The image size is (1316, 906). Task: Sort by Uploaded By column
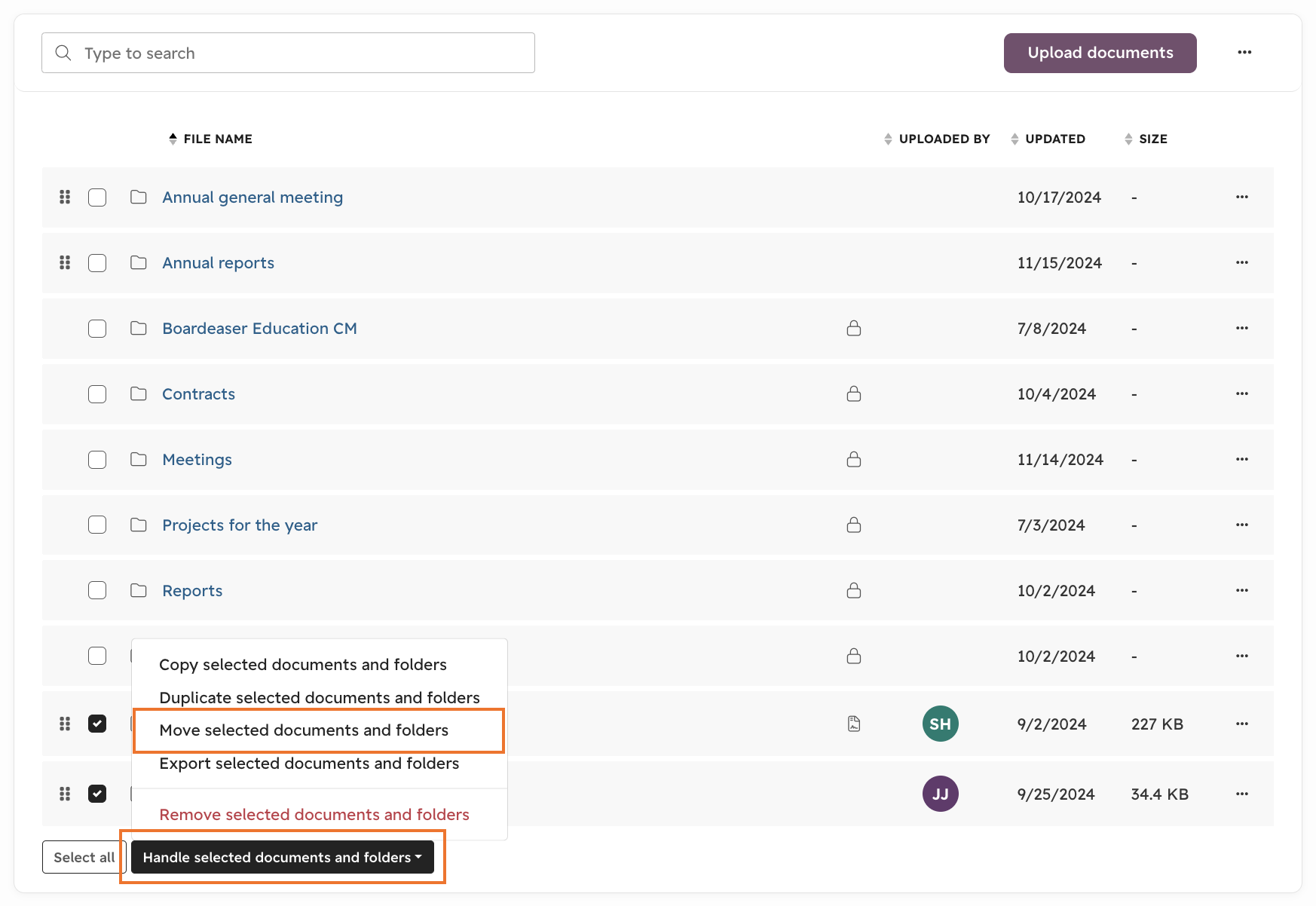click(937, 139)
